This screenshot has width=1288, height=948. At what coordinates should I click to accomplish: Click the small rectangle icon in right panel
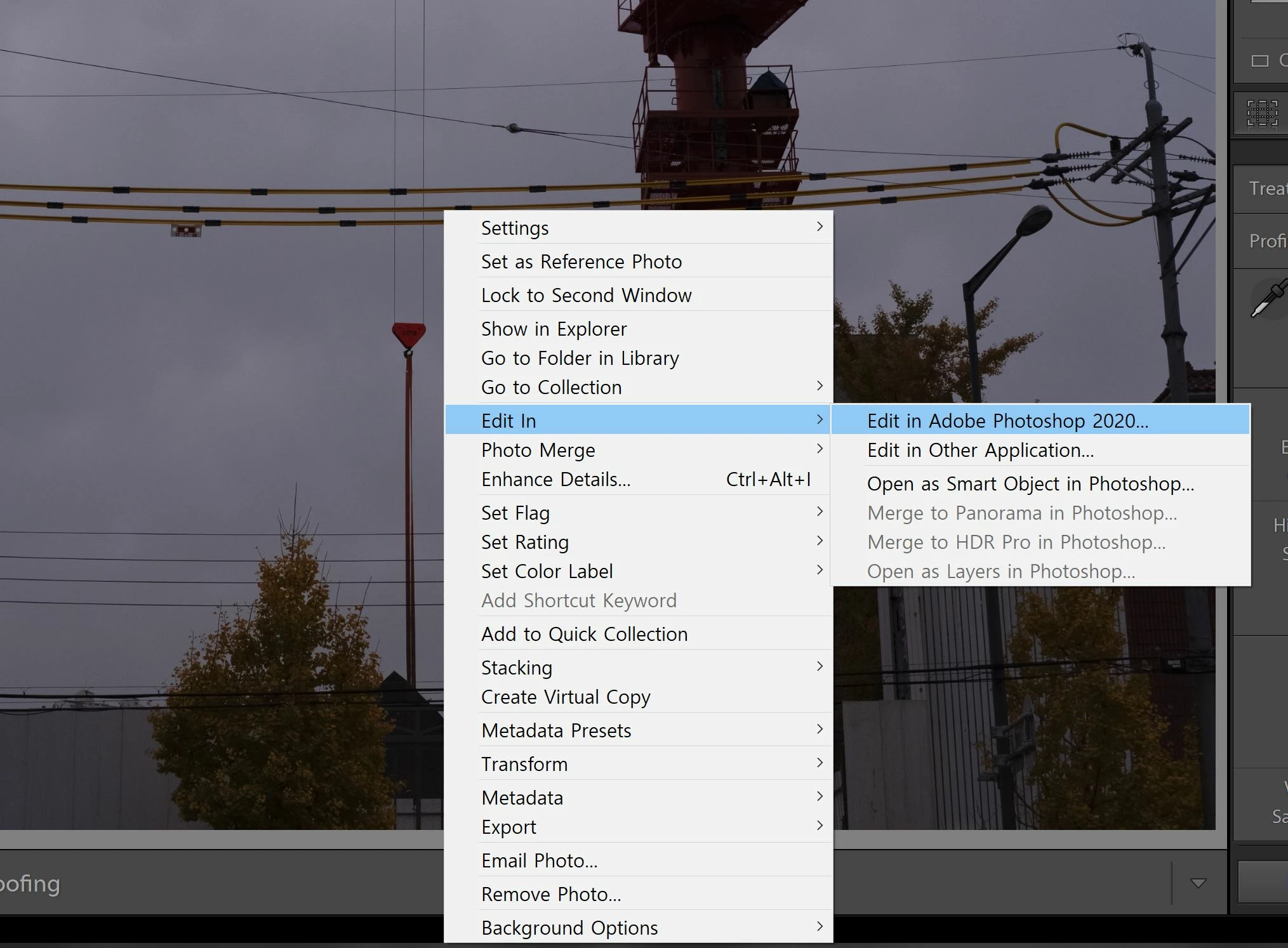point(1259,61)
